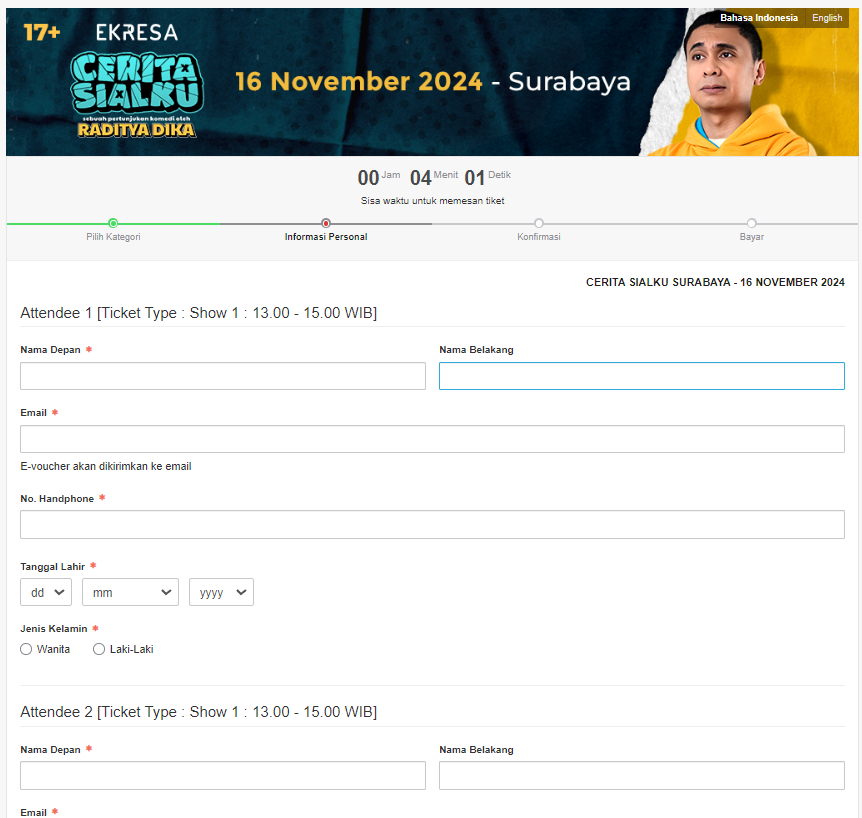Click the Attendee 1 section heading
The image size is (862, 818).
(x=198, y=313)
